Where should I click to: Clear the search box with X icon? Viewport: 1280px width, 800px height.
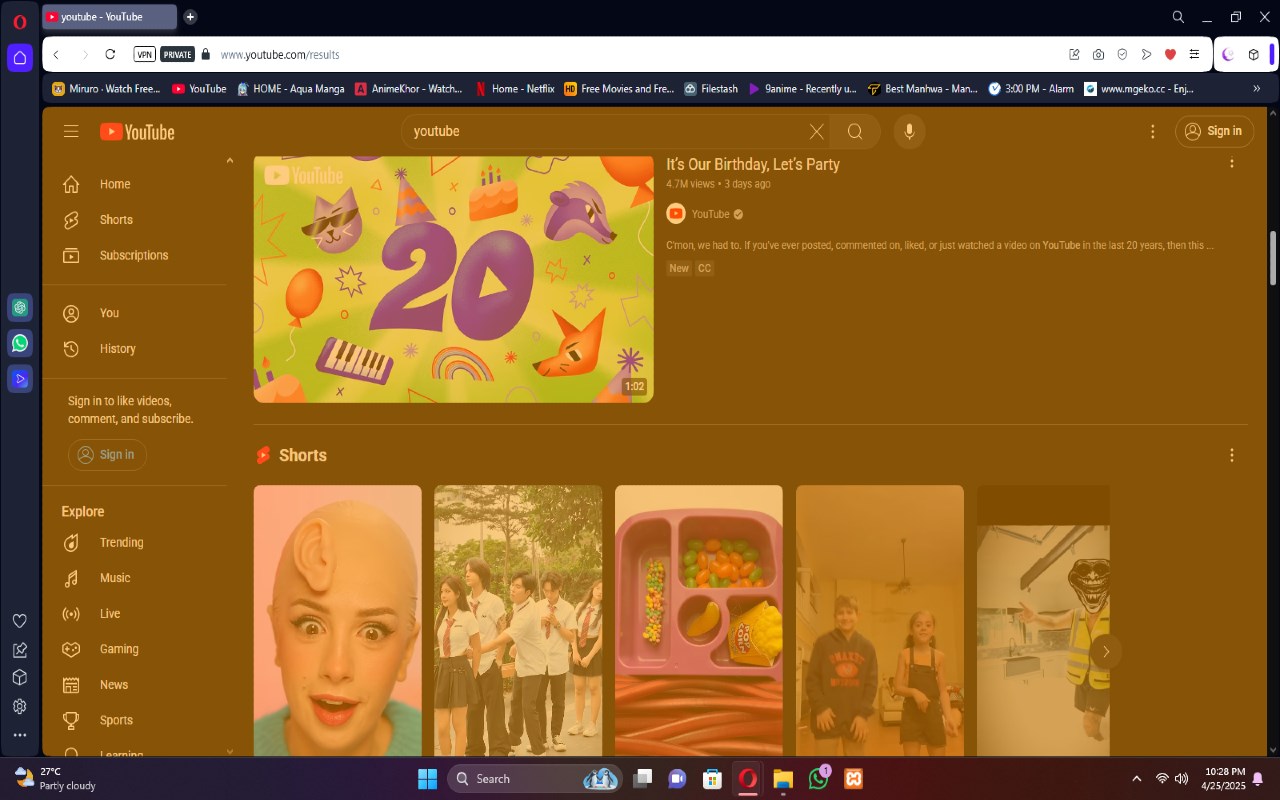tap(817, 131)
